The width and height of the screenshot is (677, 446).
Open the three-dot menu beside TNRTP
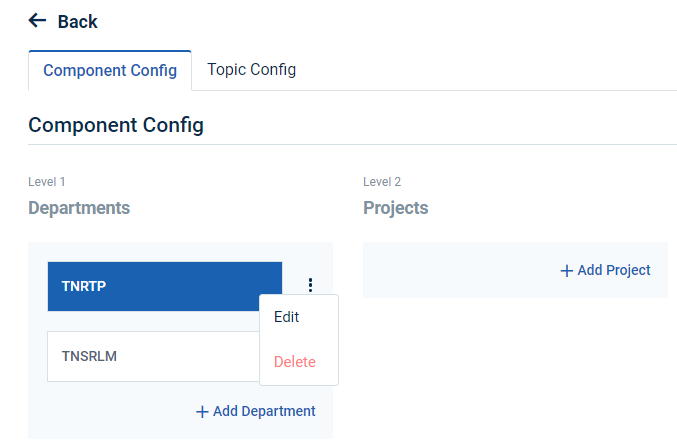pyautogui.click(x=310, y=285)
